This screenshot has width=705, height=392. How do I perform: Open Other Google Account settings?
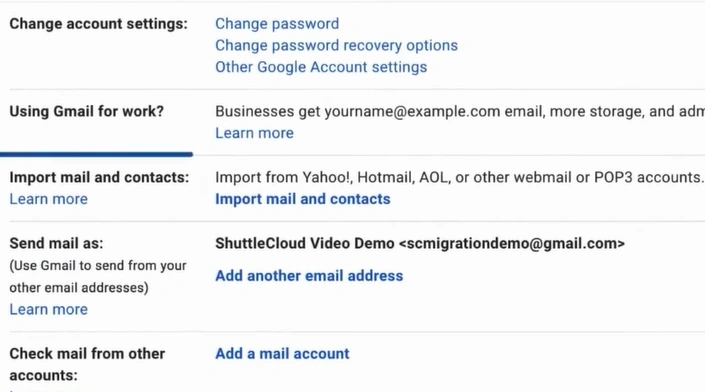pyautogui.click(x=321, y=67)
